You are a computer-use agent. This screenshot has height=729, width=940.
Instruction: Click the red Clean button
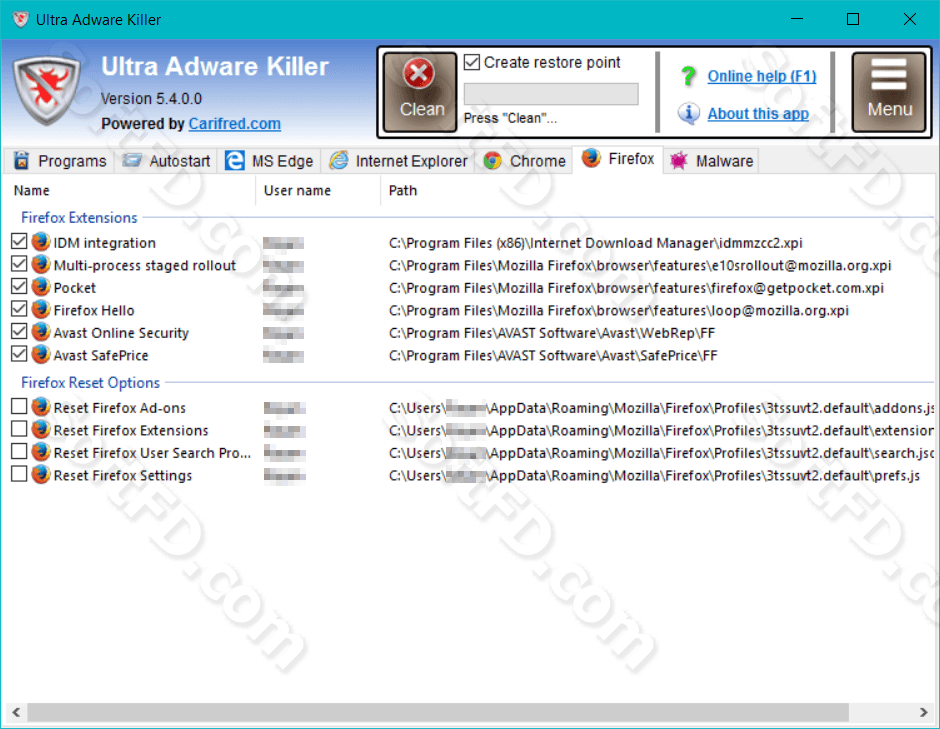pyautogui.click(x=420, y=92)
